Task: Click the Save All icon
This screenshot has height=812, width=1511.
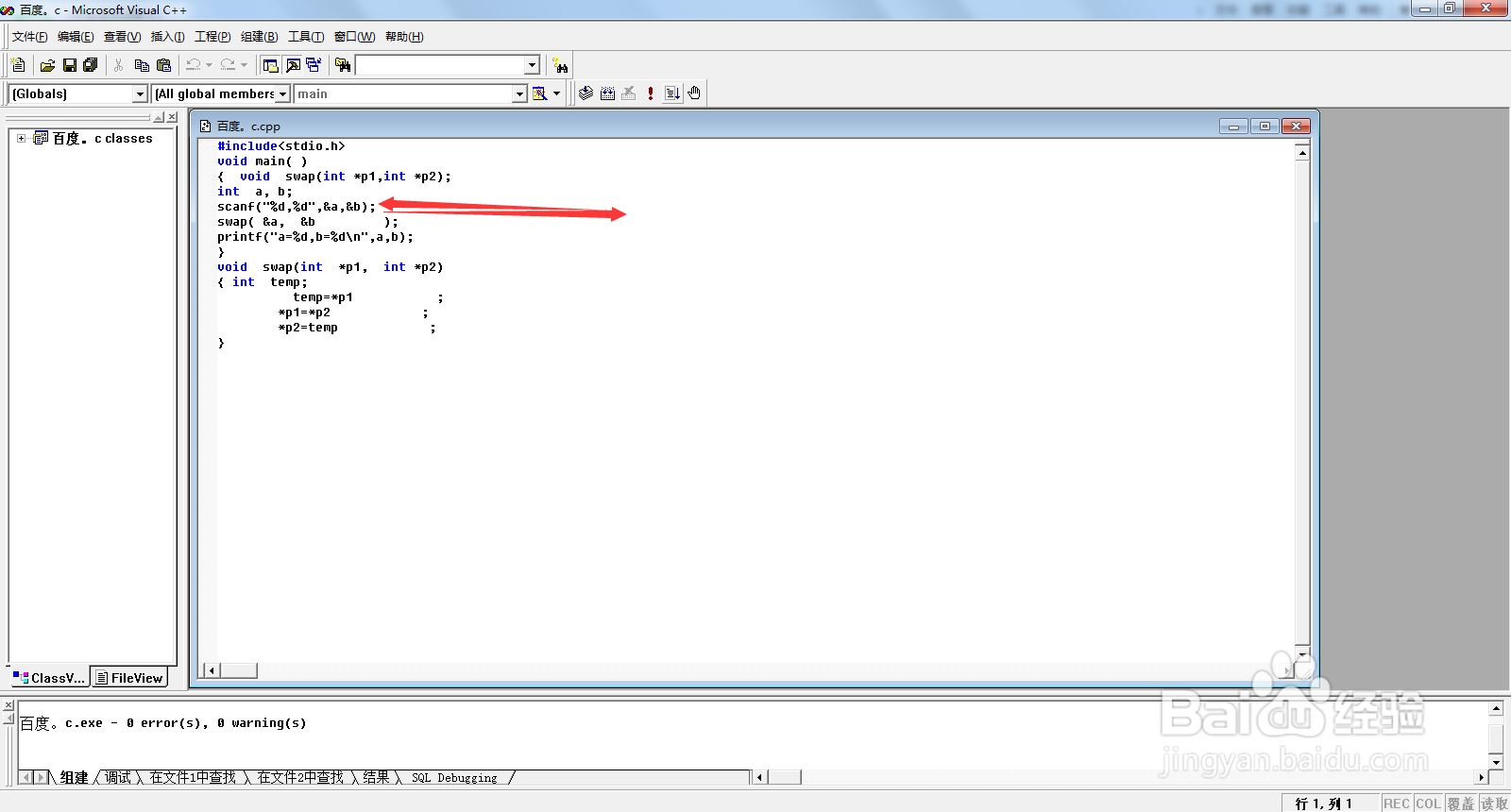Action: (x=91, y=65)
